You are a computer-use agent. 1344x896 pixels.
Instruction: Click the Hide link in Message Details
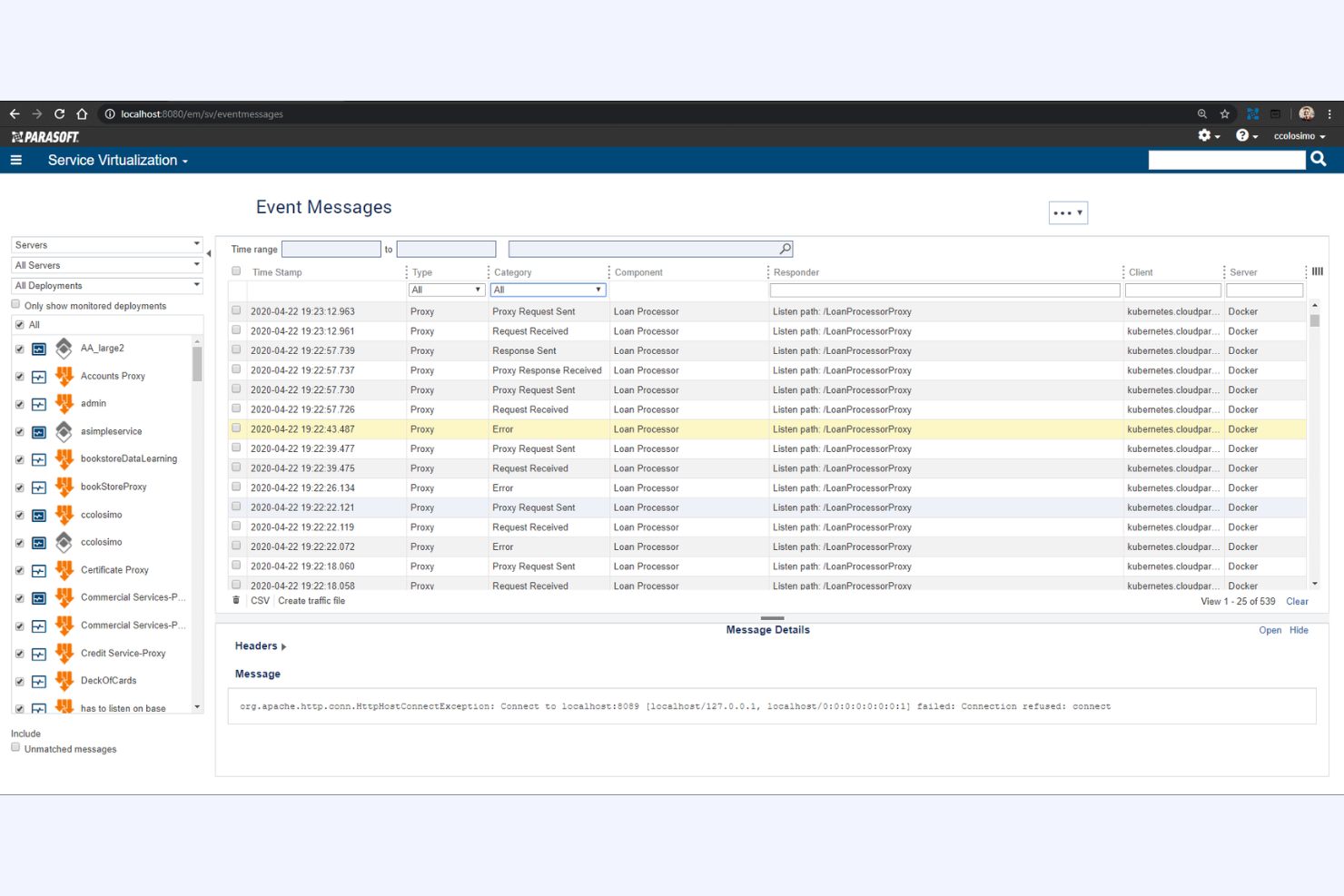[1299, 629]
